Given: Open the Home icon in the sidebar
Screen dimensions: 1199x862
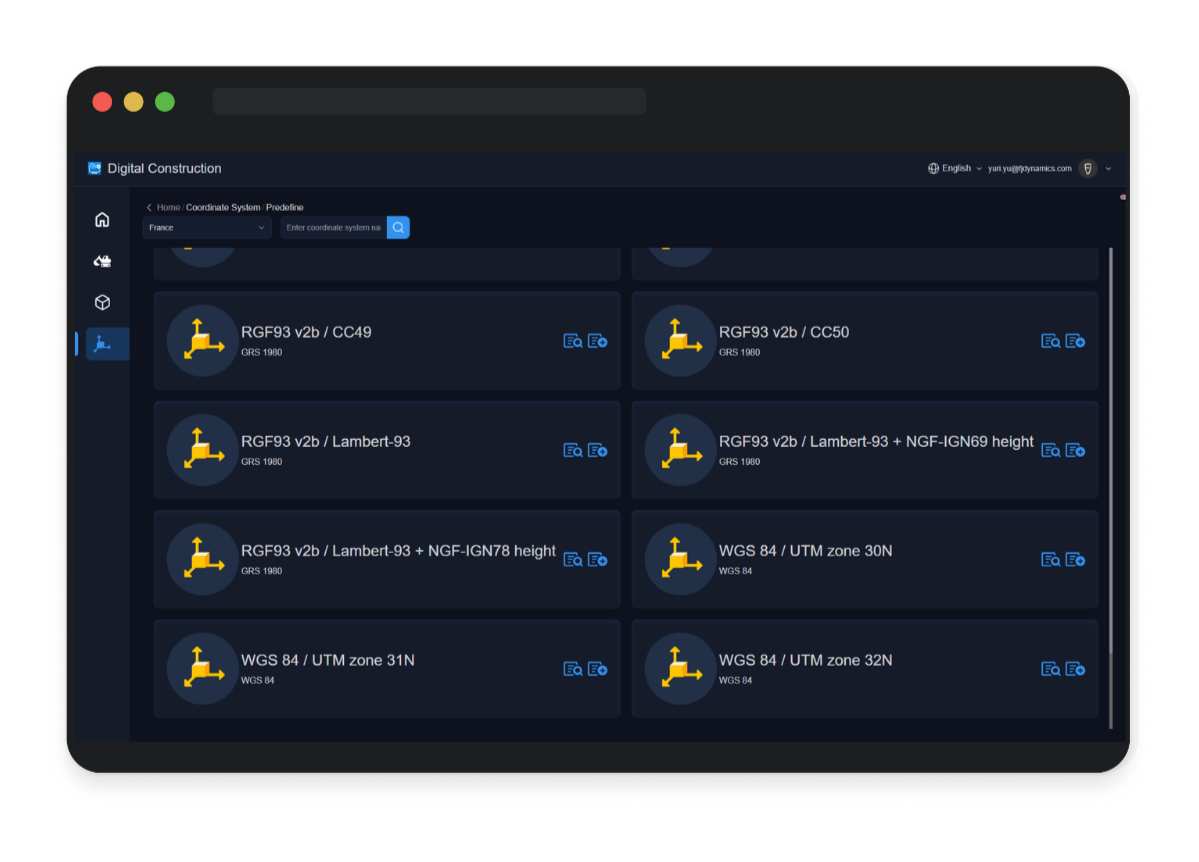Looking at the screenshot, I should (x=102, y=220).
